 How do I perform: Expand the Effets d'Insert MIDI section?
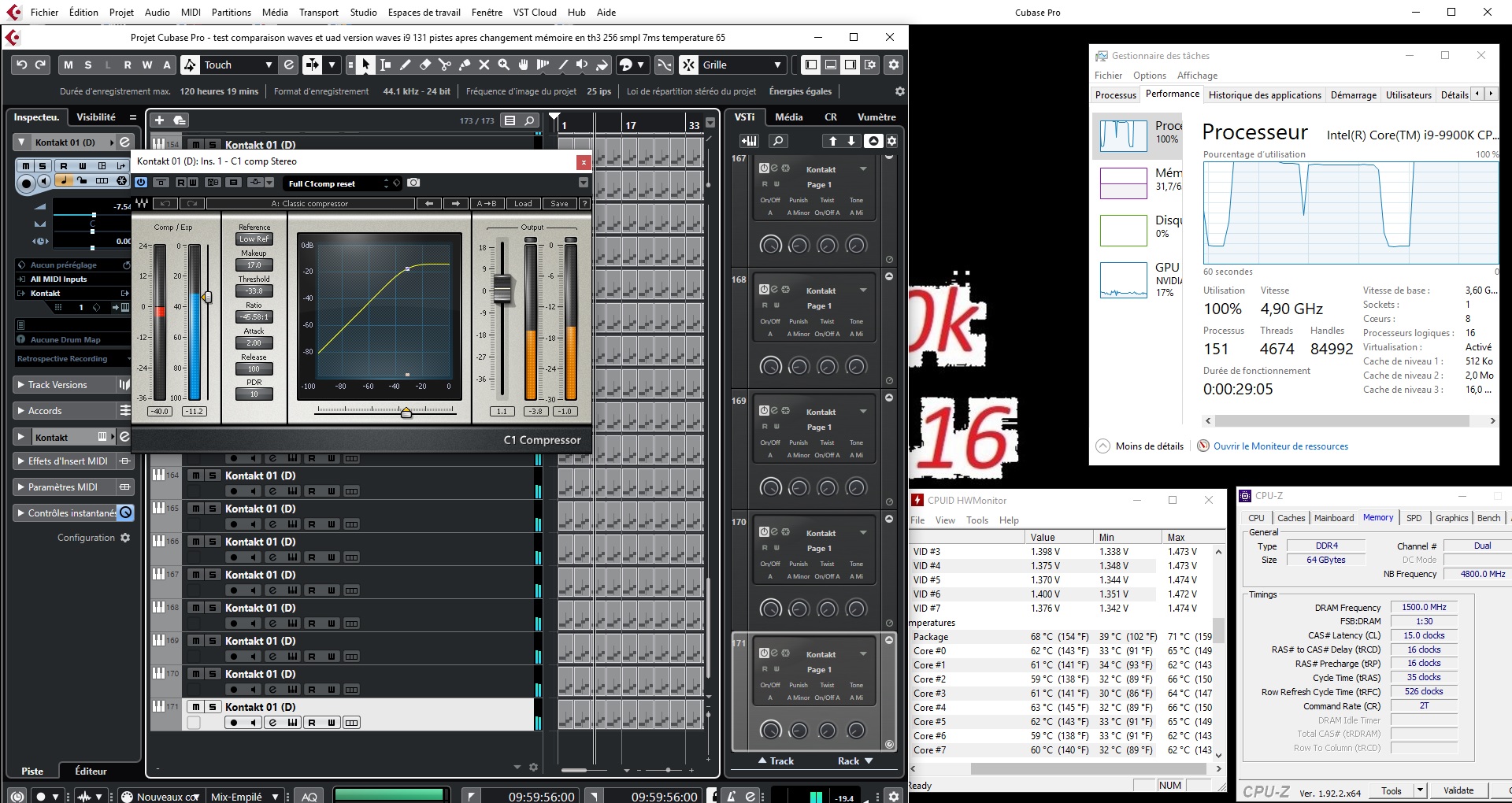(20, 461)
